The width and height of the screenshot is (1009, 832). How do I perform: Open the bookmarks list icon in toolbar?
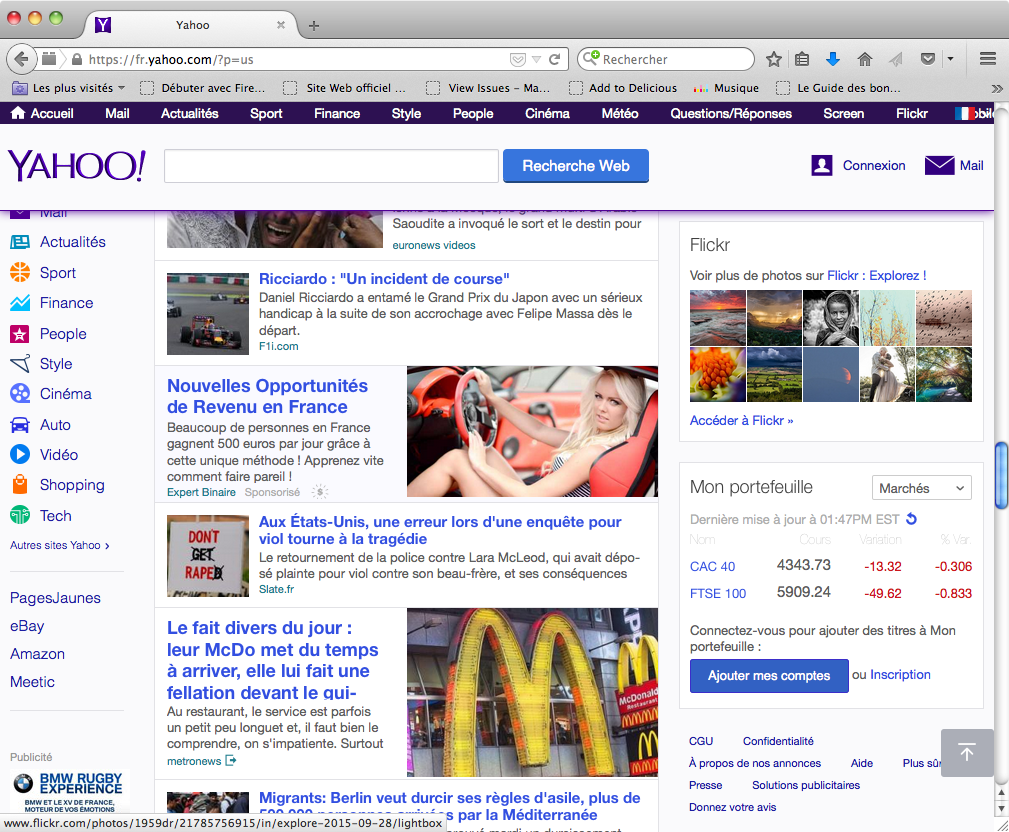coord(802,59)
